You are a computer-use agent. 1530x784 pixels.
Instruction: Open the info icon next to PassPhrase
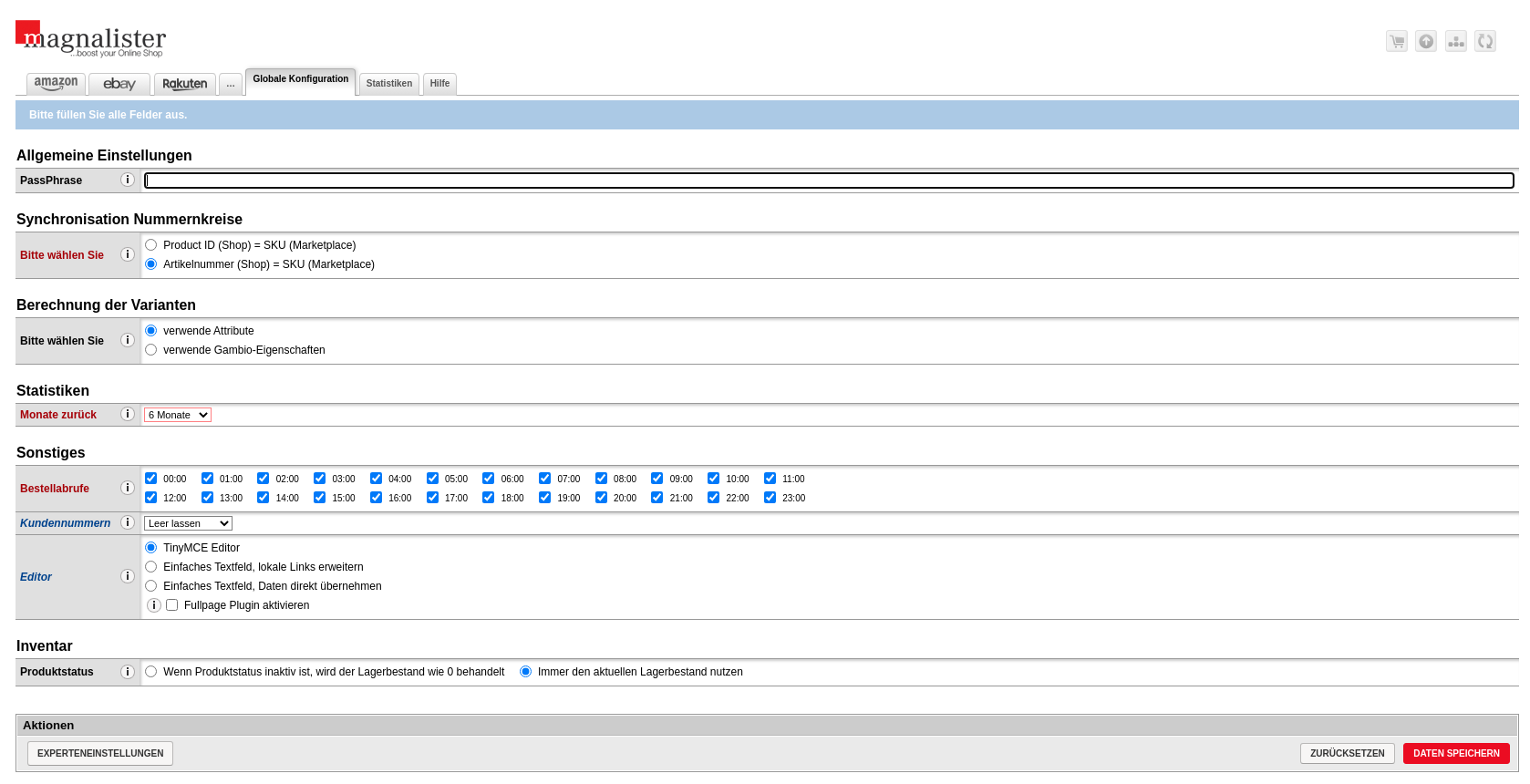(128, 180)
